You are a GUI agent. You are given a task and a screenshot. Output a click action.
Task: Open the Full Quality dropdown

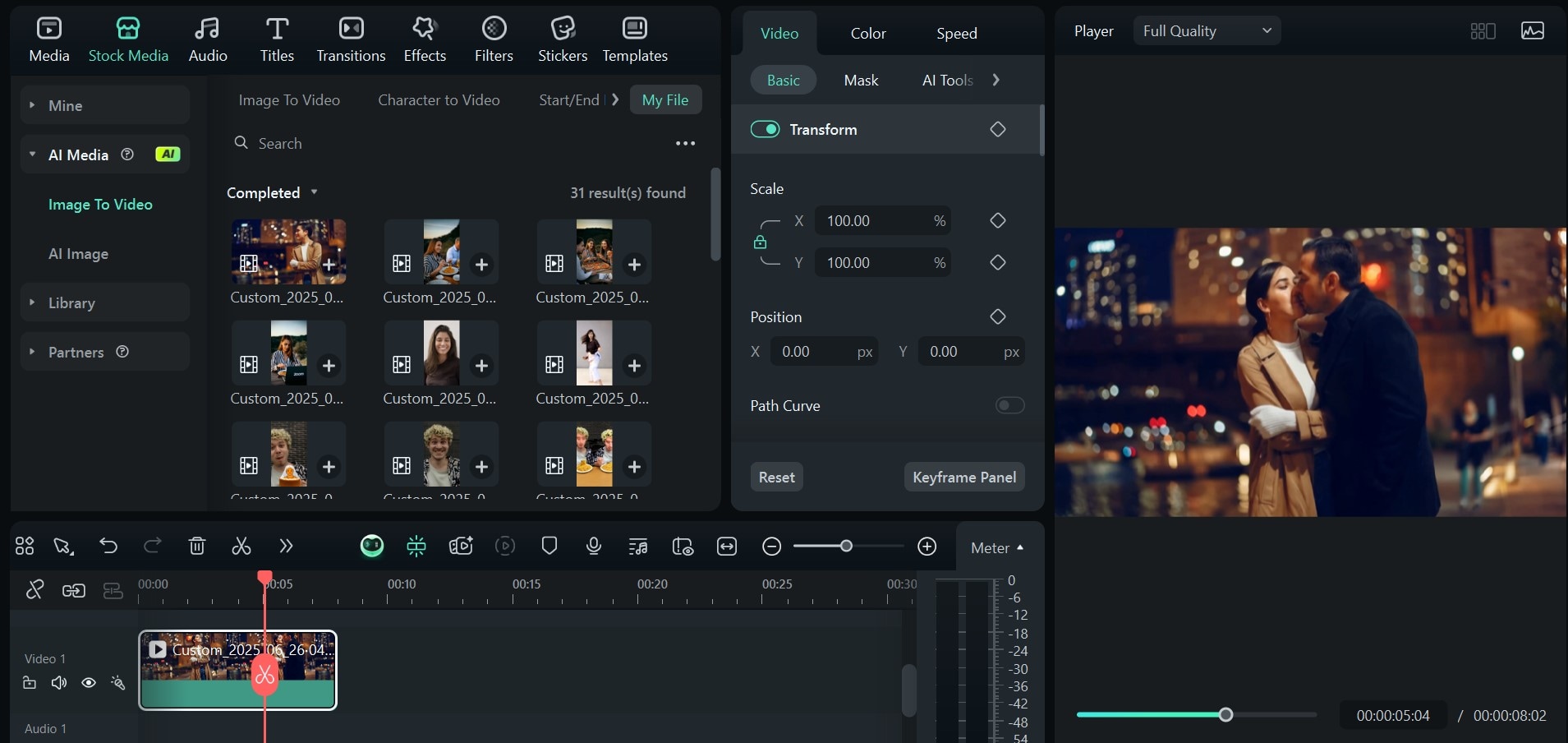1207,30
